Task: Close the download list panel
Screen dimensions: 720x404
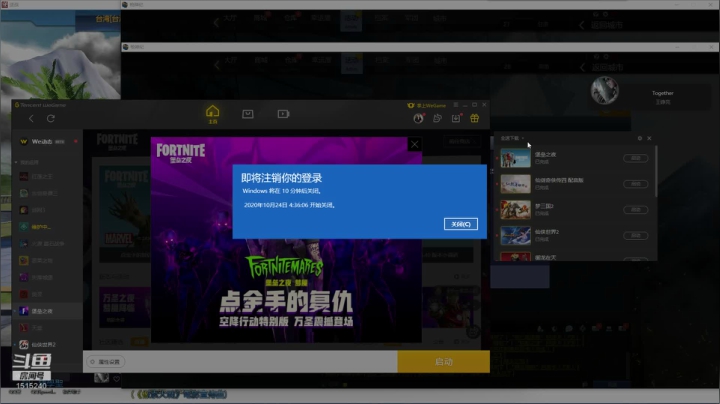Action: pyautogui.click(x=649, y=138)
